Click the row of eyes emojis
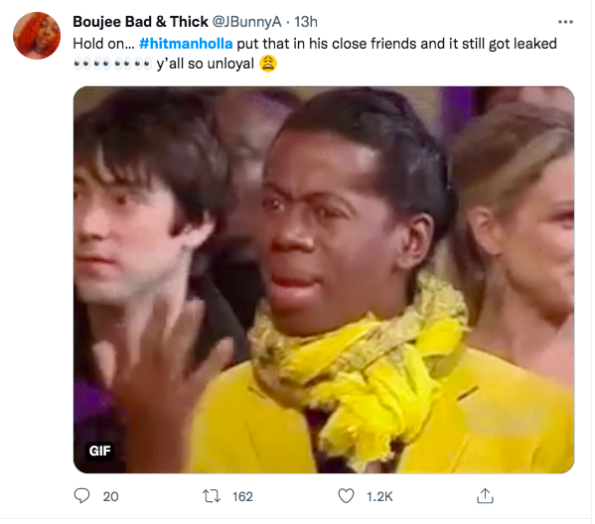 112,64
